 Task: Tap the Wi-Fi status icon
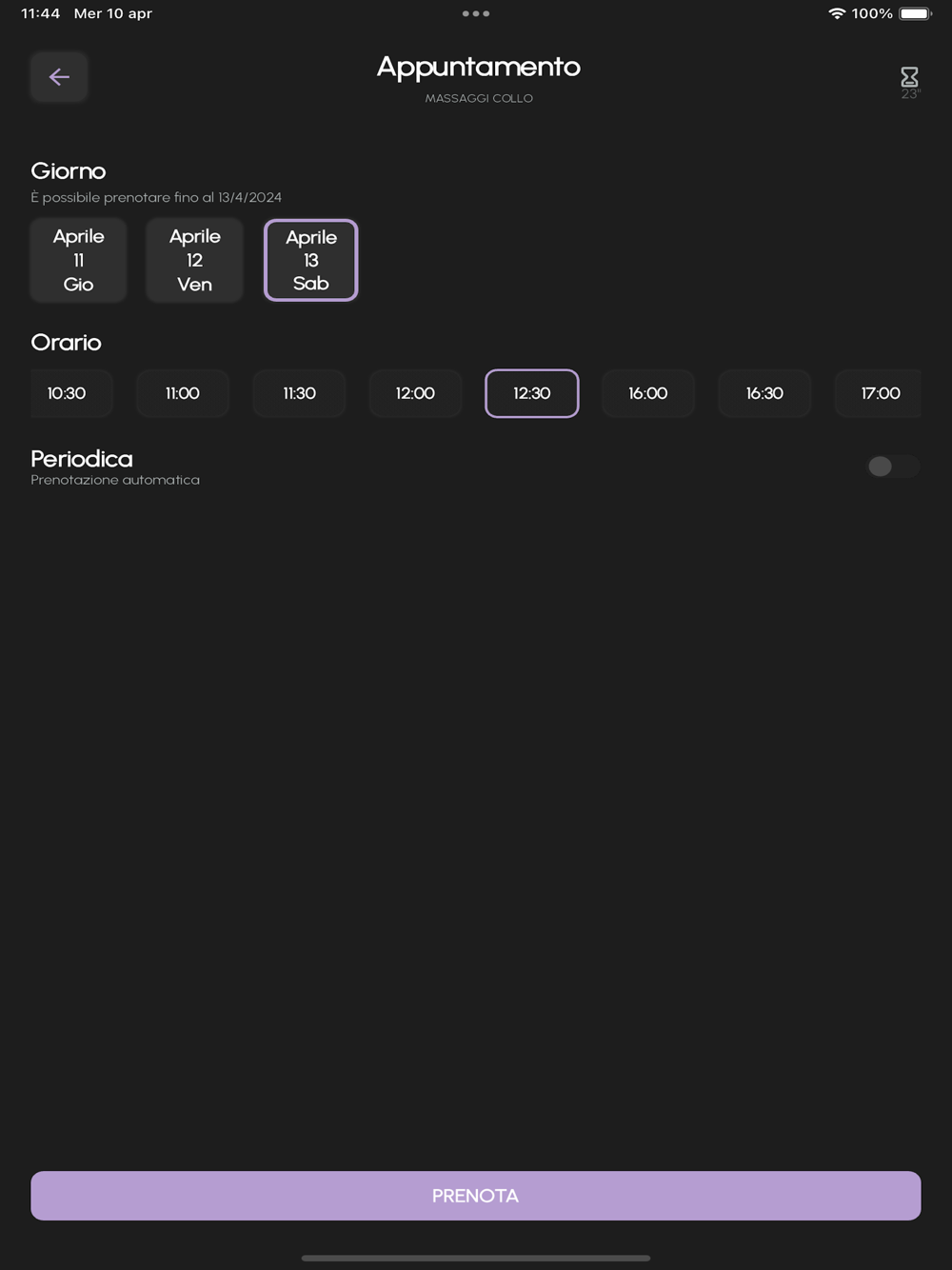coord(837,13)
